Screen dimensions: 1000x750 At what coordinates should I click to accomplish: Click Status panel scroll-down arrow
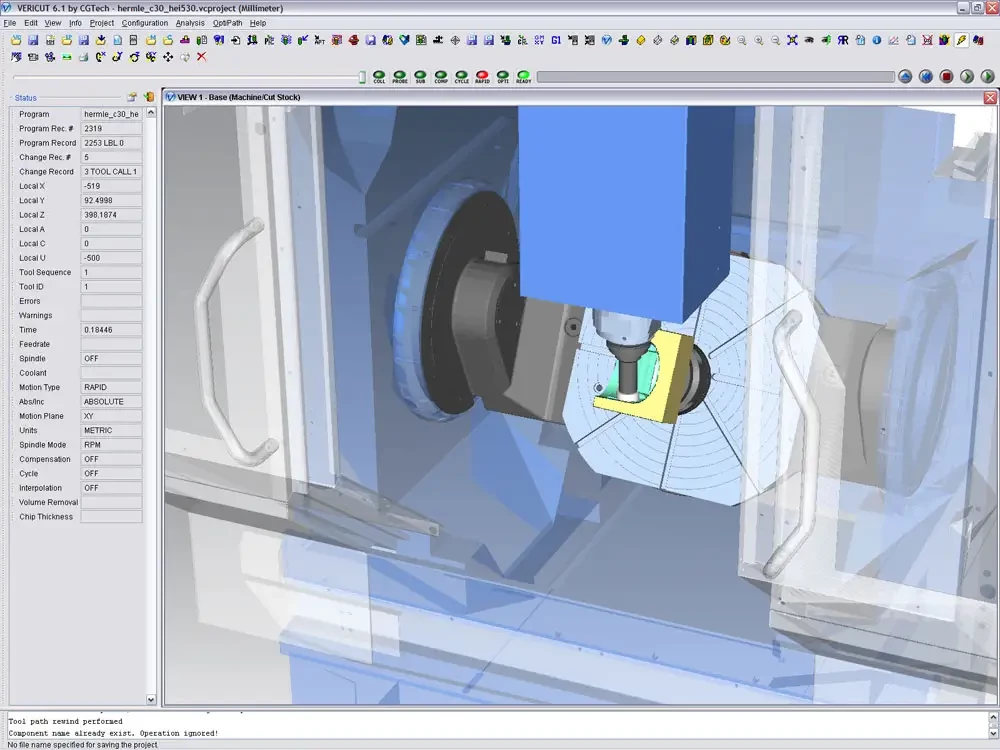151,700
